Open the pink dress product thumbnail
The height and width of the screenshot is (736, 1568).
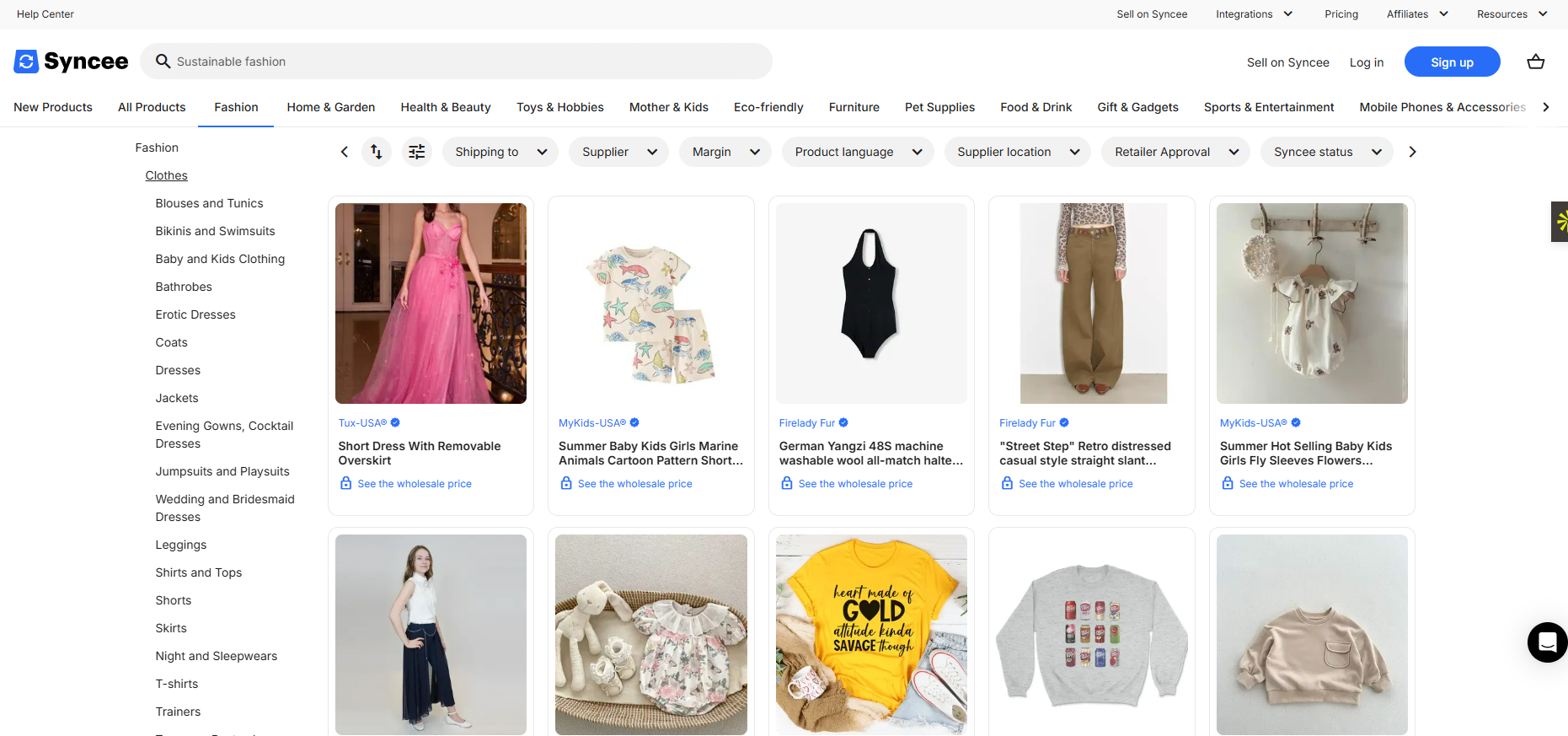click(x=431, y=304)
